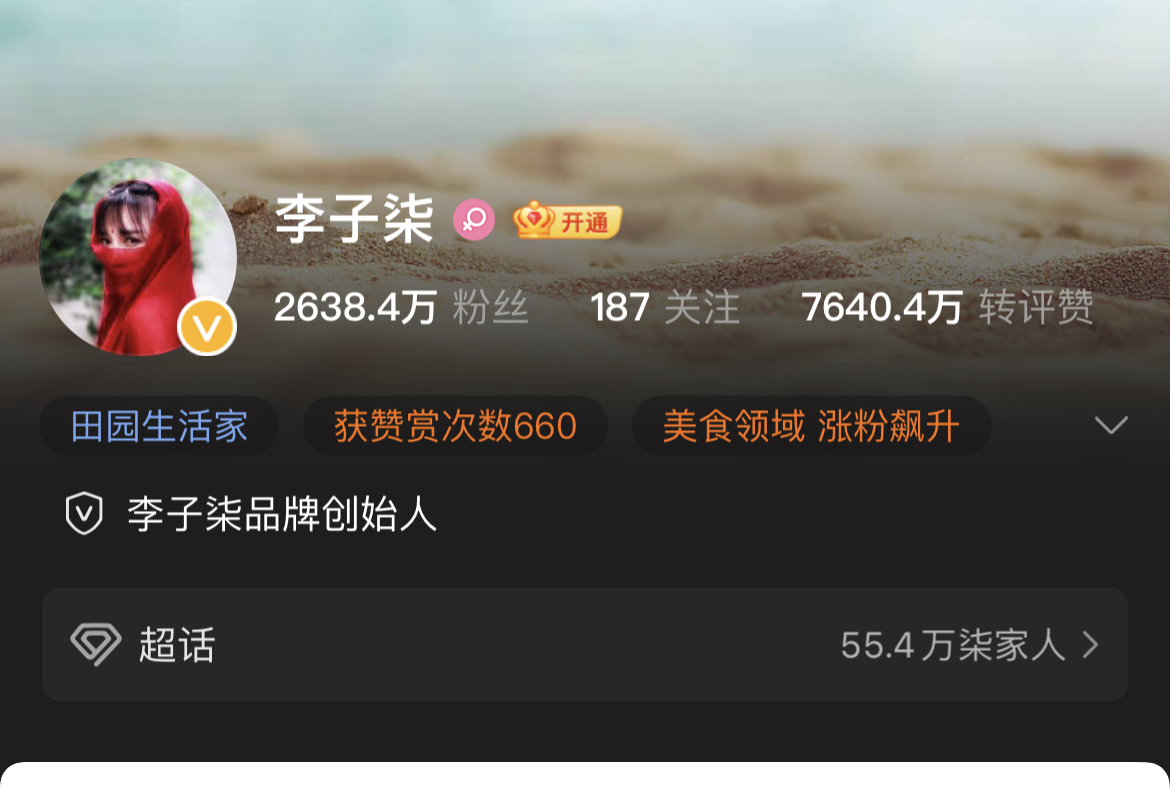View the 2638.4万 粉丝 followers list
The image size is (1170, 788).
click(401, 307)
